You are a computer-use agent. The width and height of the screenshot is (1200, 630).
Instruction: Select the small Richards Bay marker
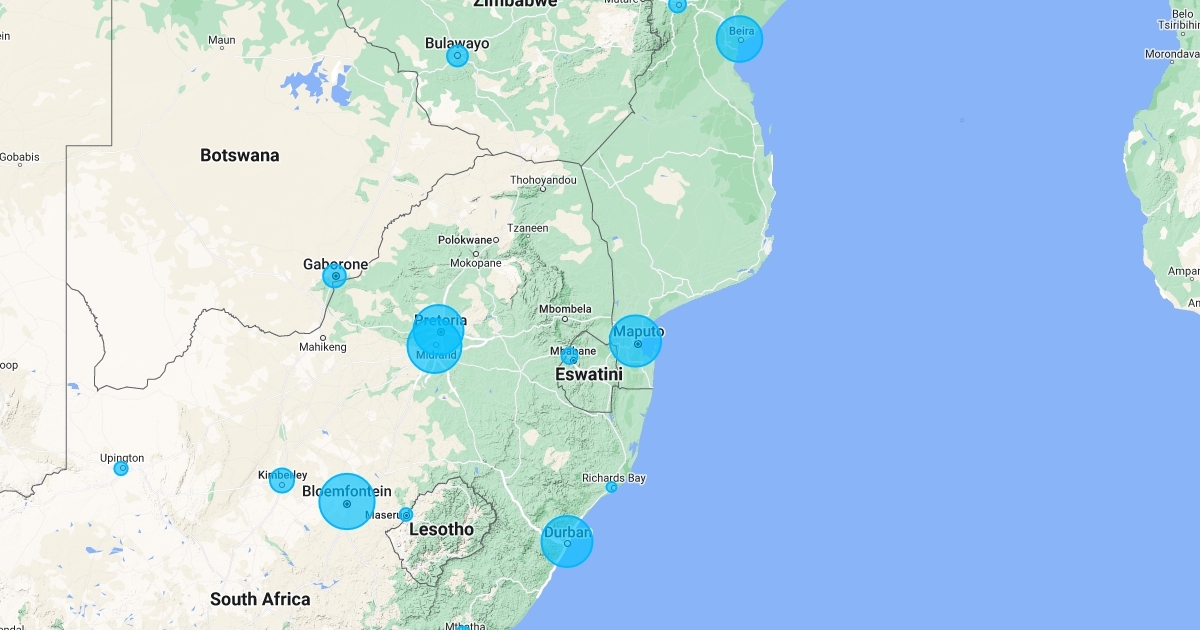[x=612, y=487]
